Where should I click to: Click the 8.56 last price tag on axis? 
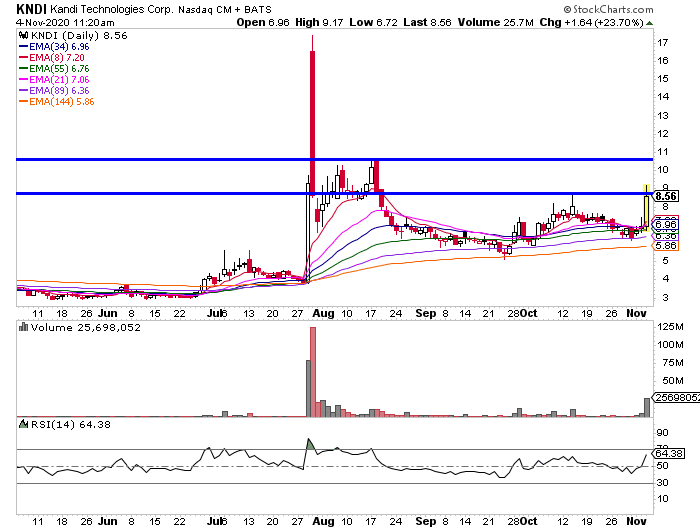pos(665,196)
